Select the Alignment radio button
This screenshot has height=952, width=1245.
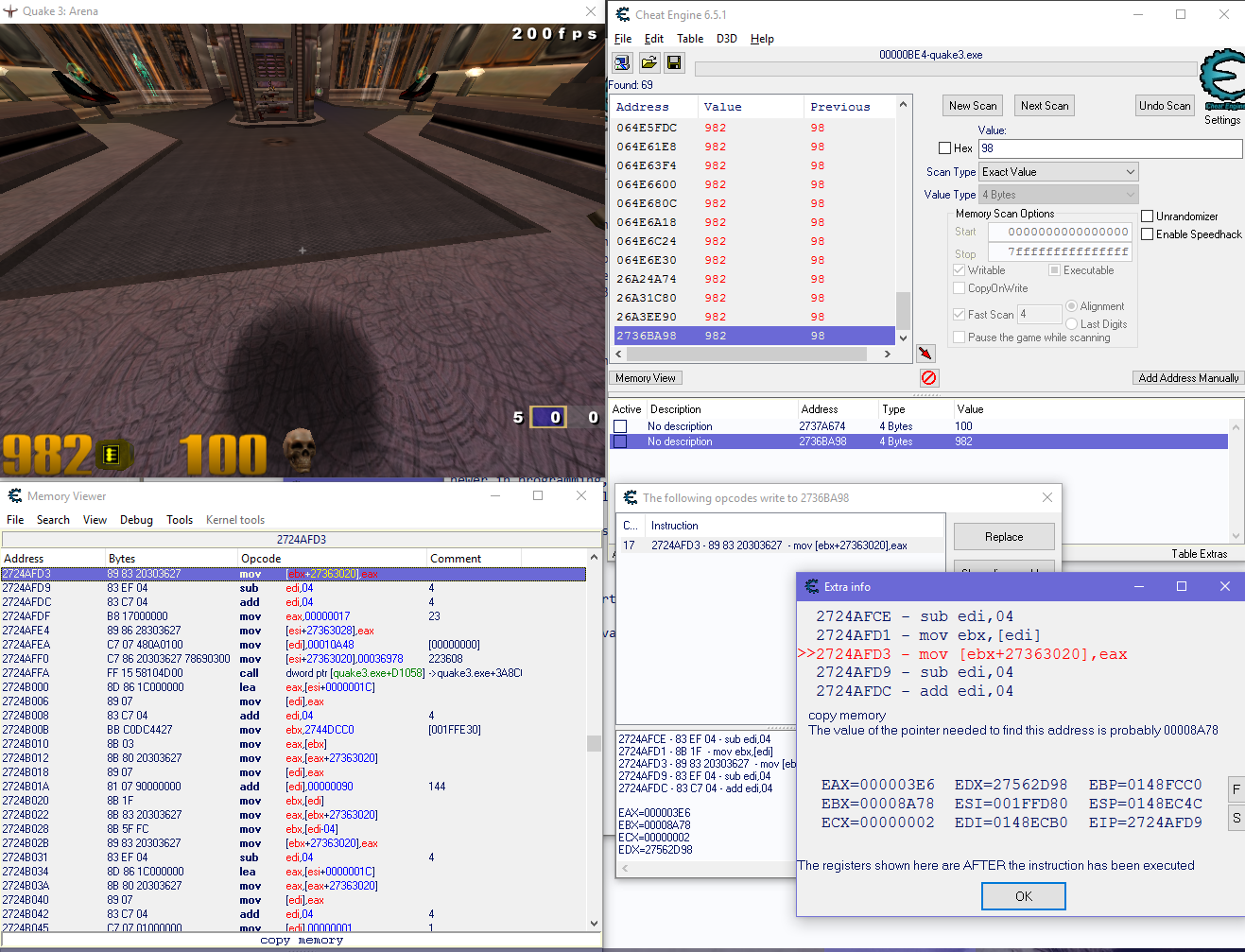pos(1071,306)
